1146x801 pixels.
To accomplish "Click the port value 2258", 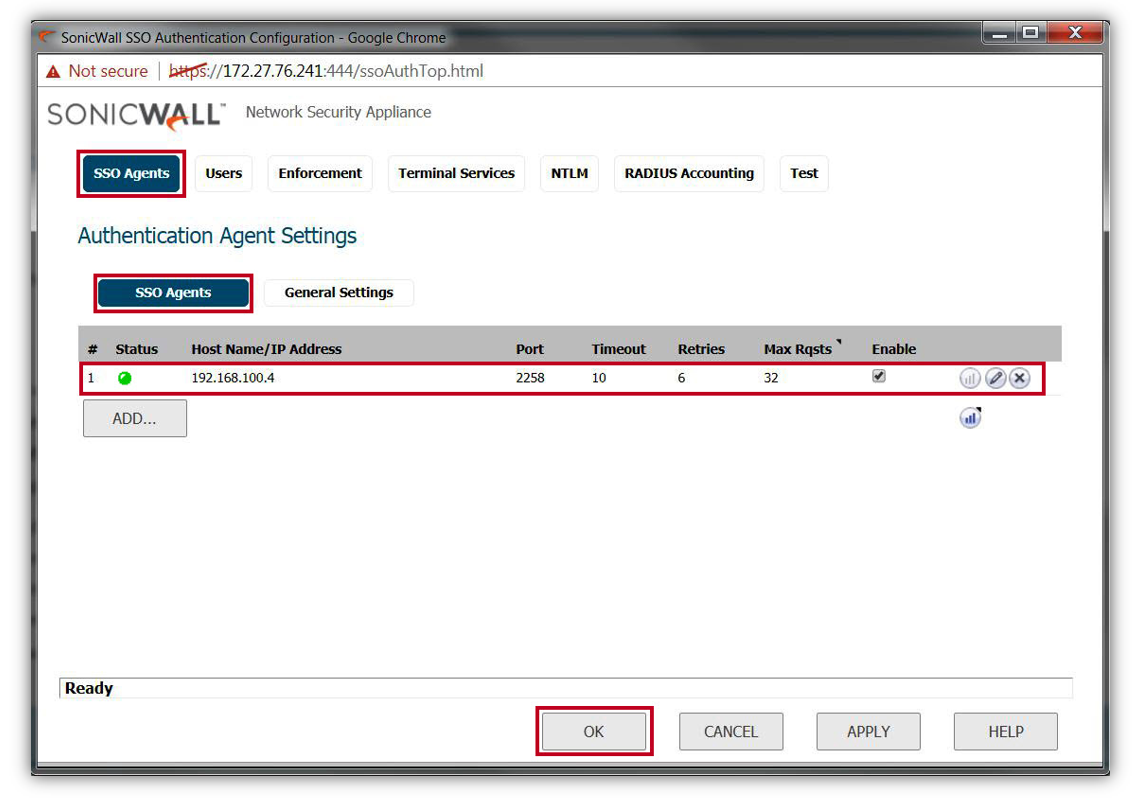I will (x=530, y=378).
